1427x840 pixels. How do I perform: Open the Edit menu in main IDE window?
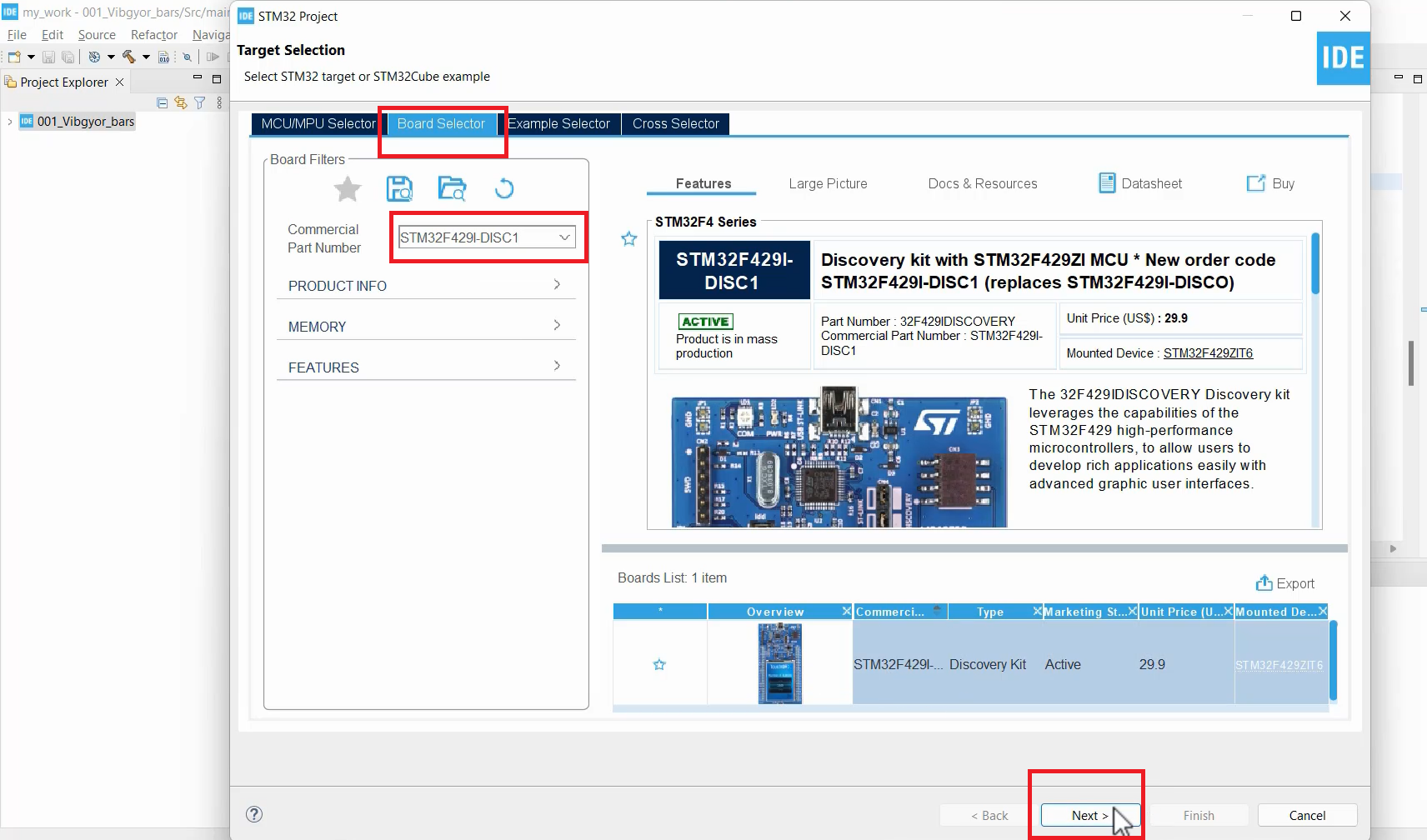53,34
